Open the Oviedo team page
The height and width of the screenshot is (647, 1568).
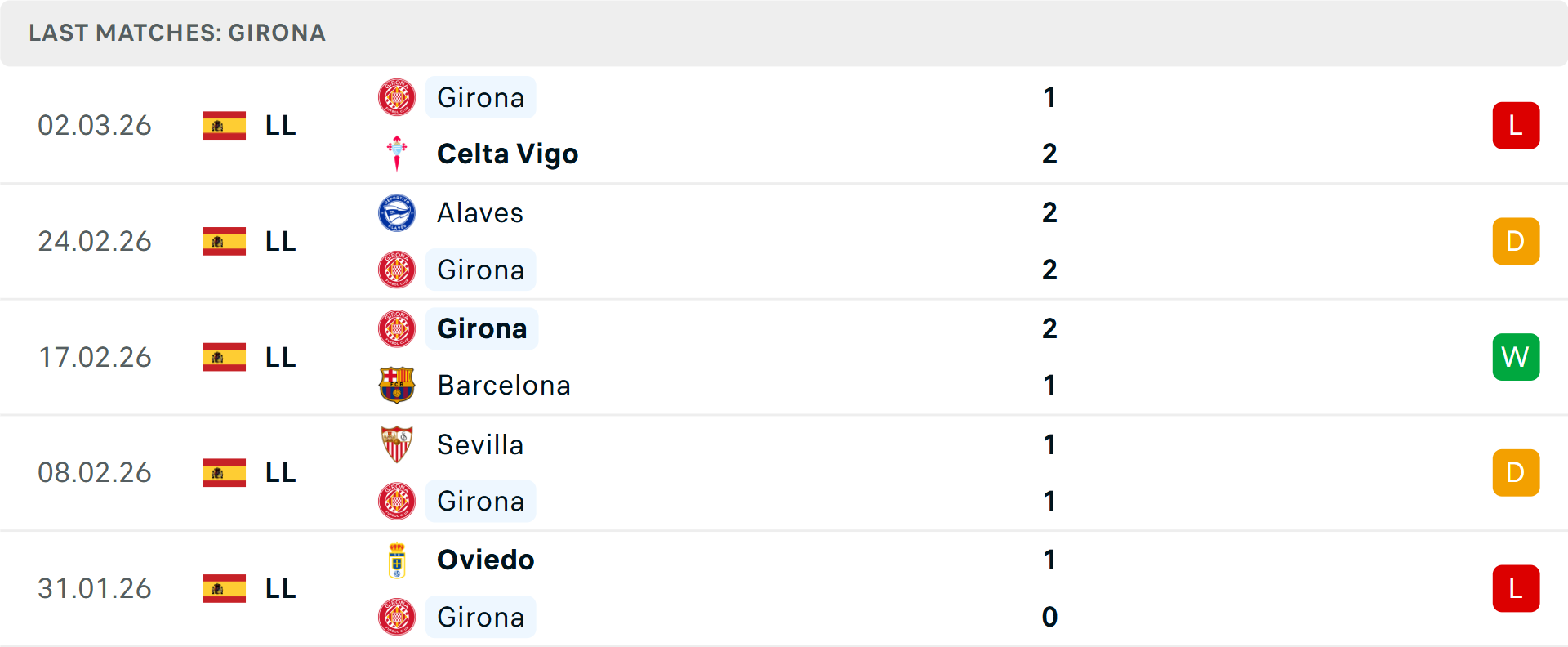coord(485,560)
